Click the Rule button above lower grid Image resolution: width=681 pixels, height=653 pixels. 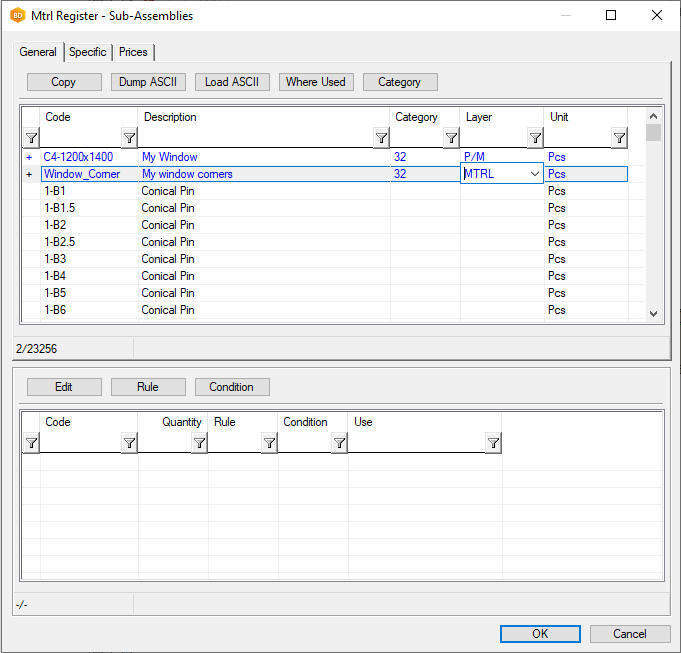pos(147,387)
